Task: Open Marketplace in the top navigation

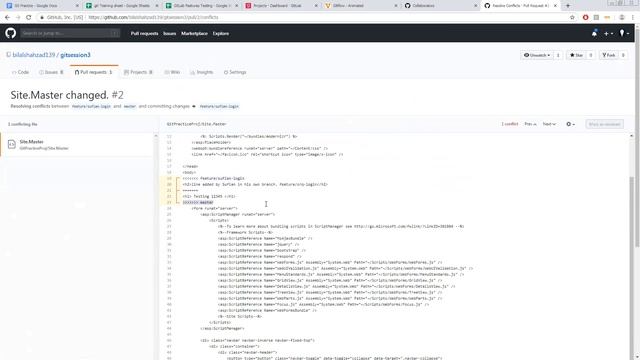Action: coord(194,33)
